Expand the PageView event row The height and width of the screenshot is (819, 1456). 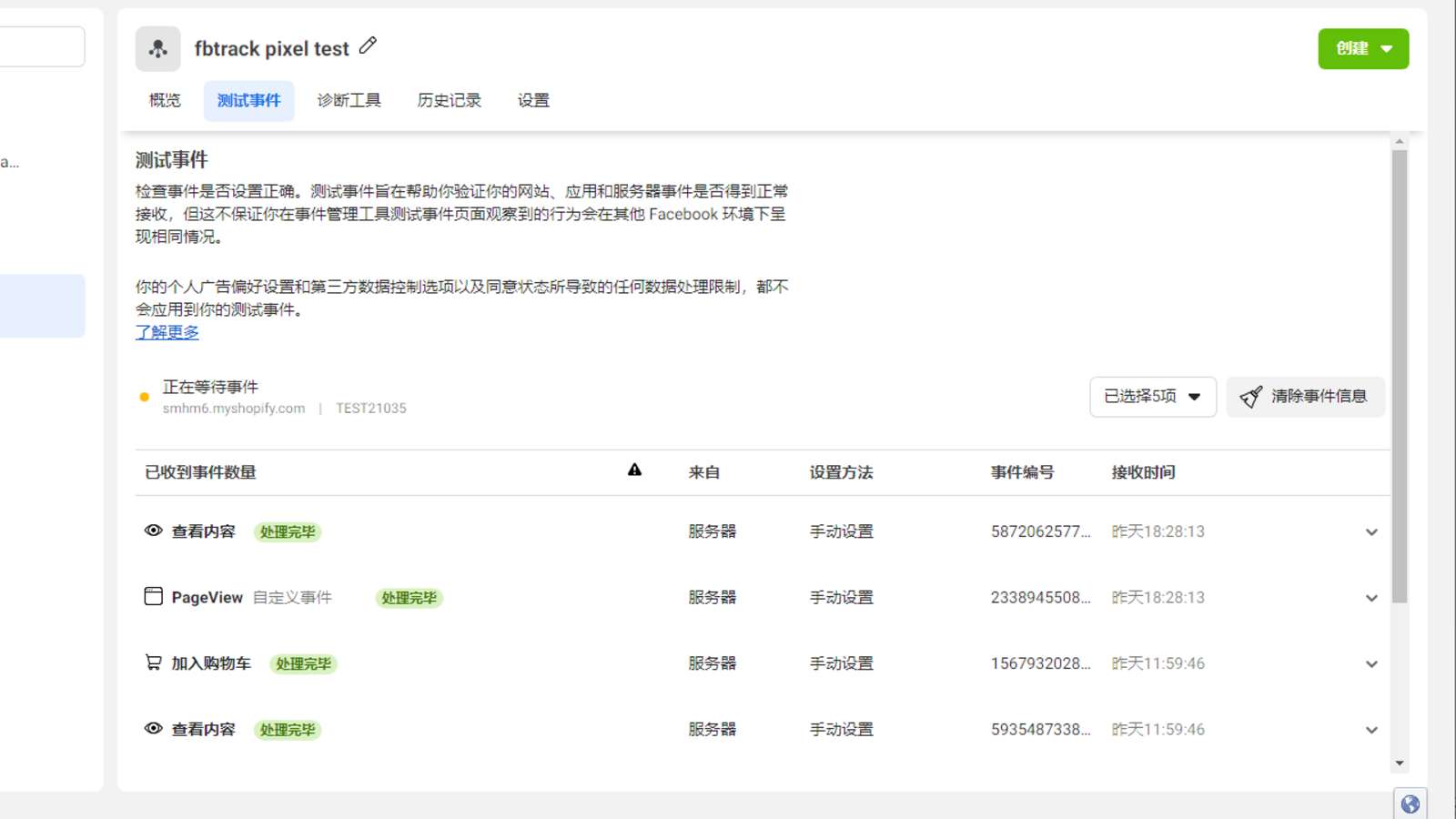click(1371, 598)
